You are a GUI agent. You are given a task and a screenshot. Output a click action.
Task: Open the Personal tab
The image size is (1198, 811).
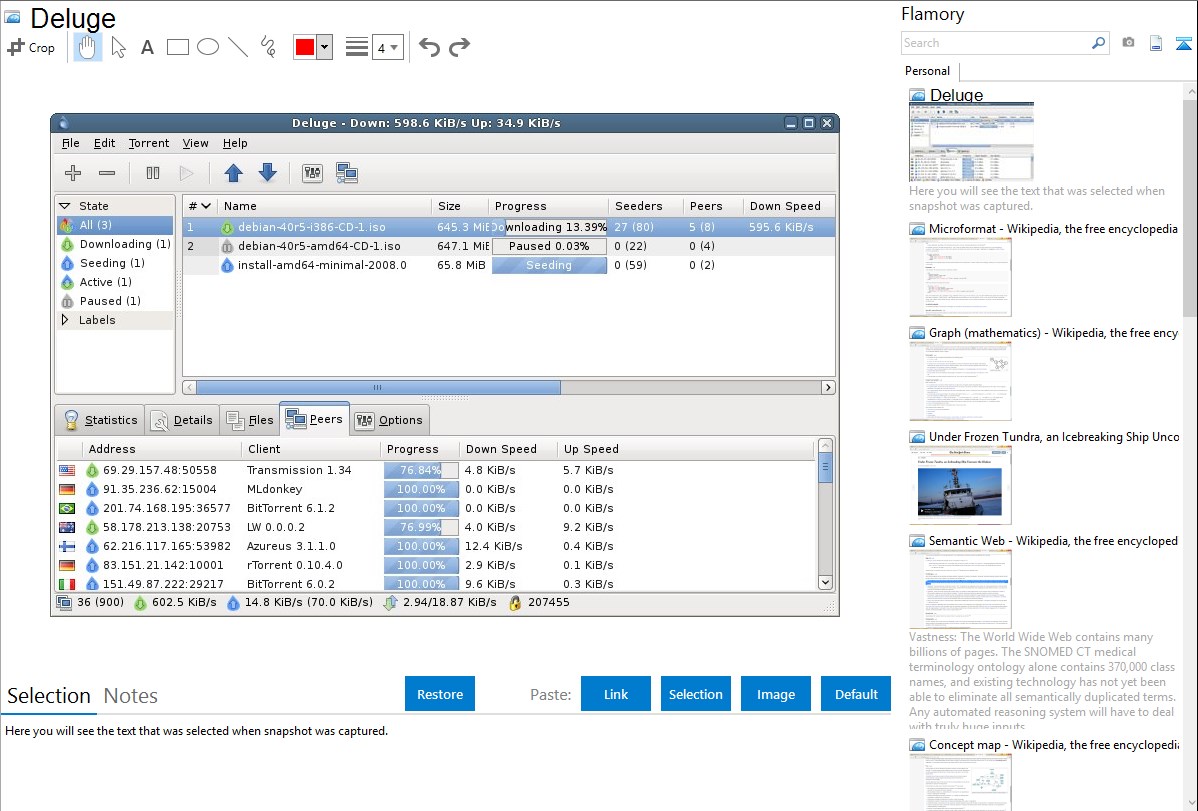[x=928, y=71]
